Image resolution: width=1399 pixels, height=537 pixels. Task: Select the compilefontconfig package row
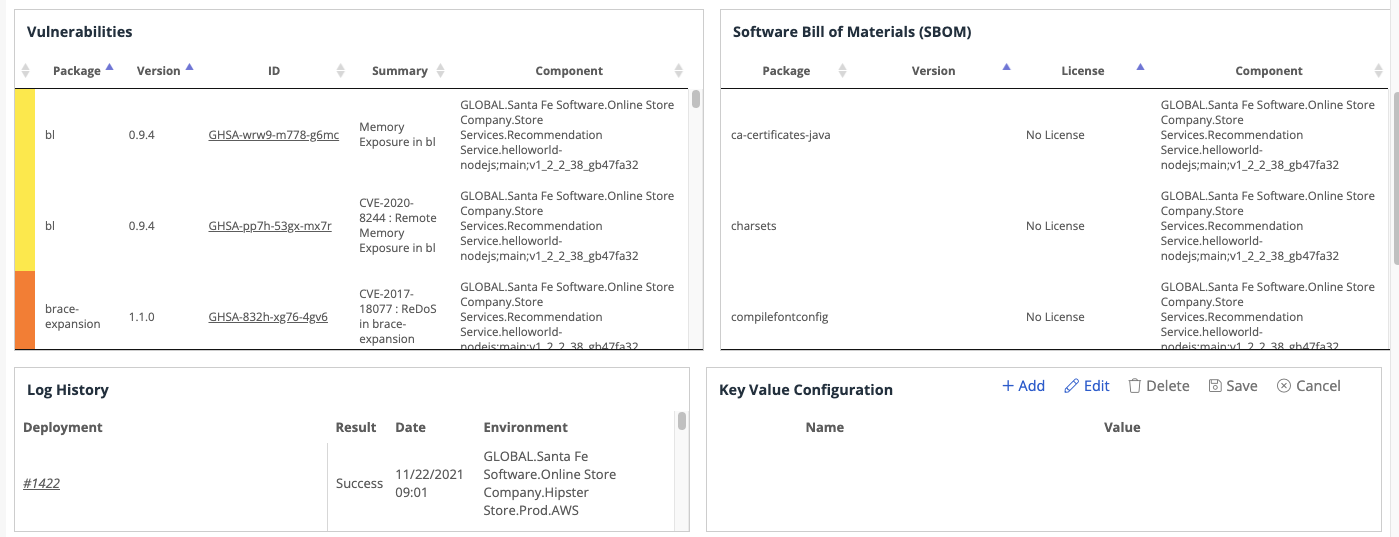click(x=780, y=317)
